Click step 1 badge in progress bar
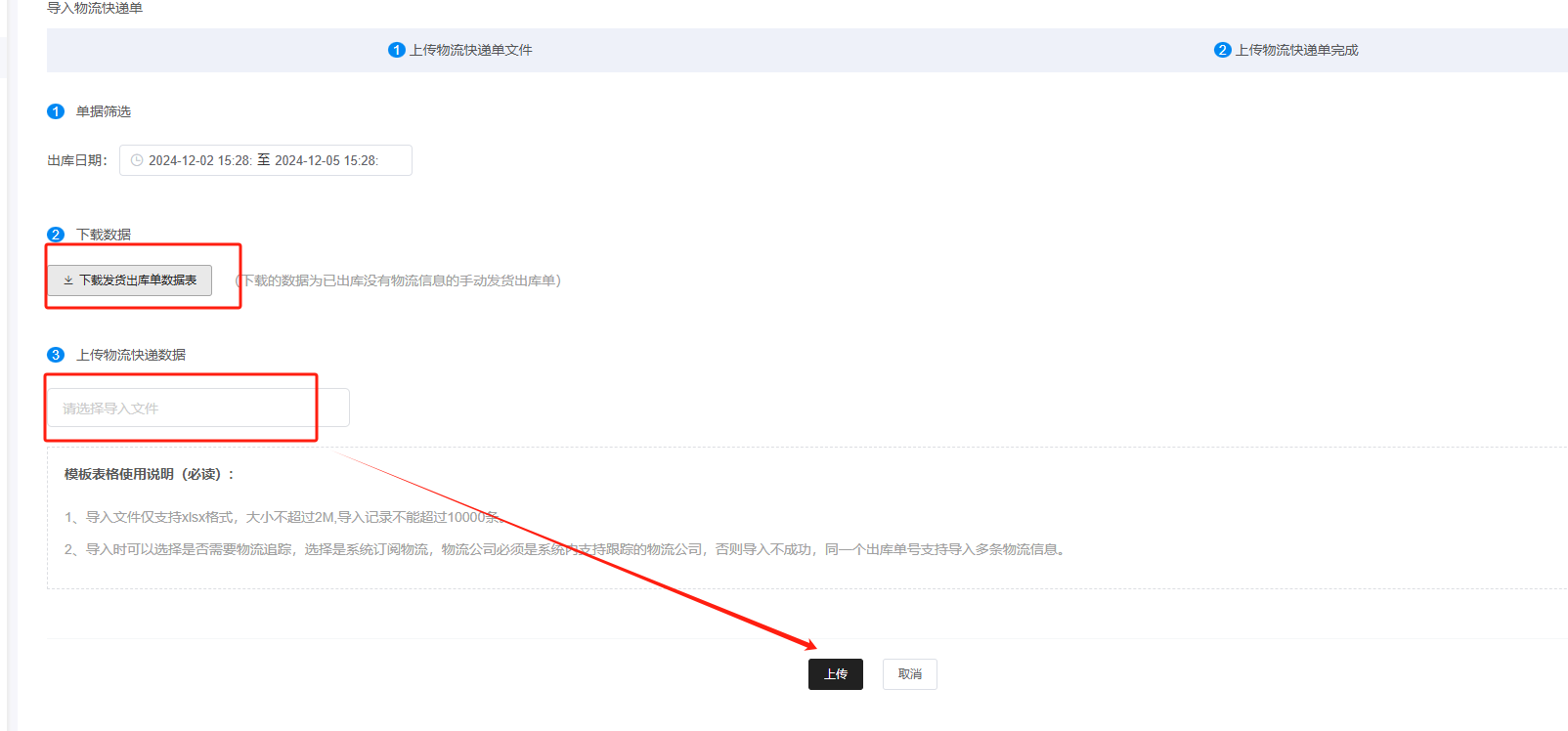Viewport: 1568px width, 731px height. click(x=397, y=50)
